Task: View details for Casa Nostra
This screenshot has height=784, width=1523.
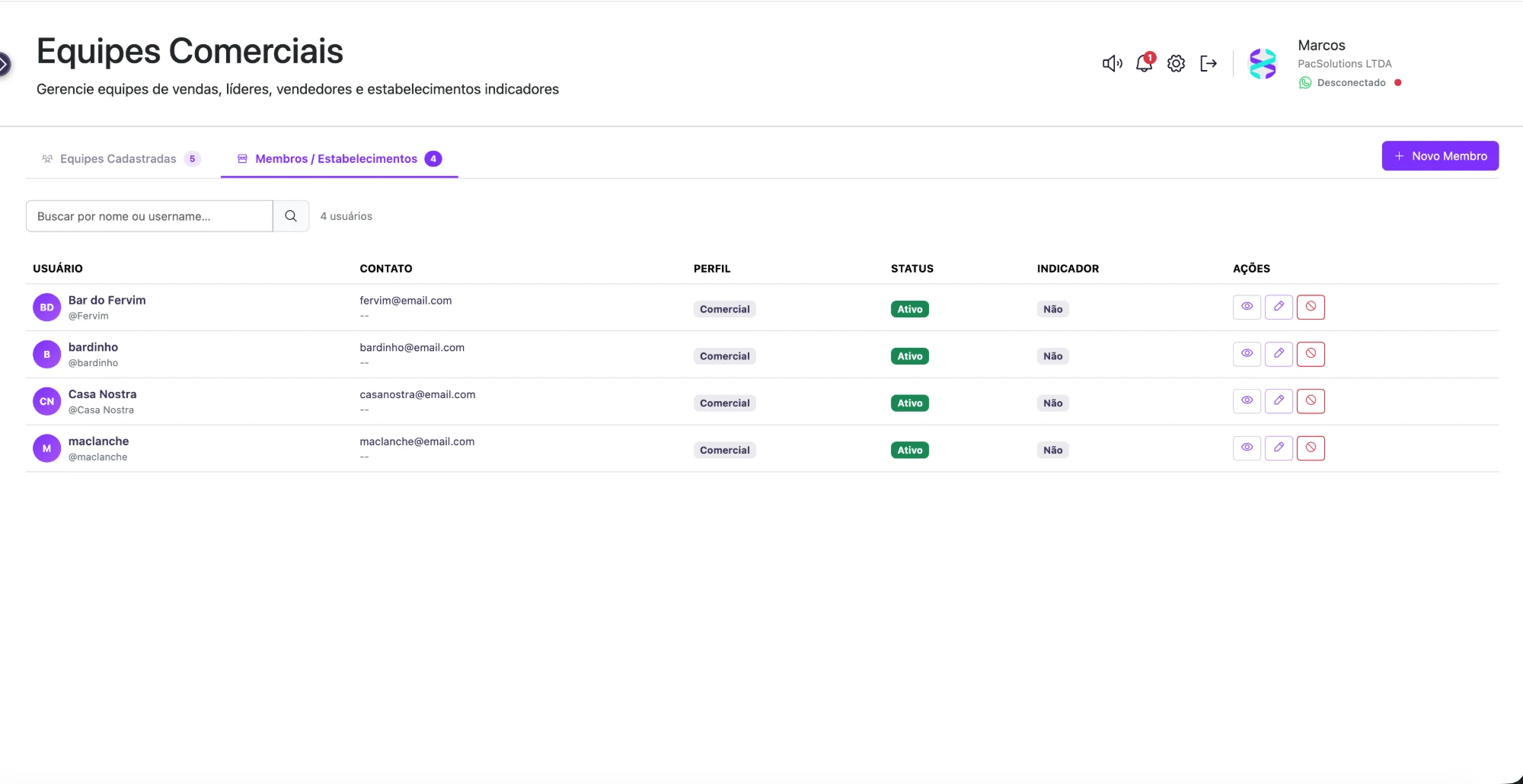Action: point(1247,401)
